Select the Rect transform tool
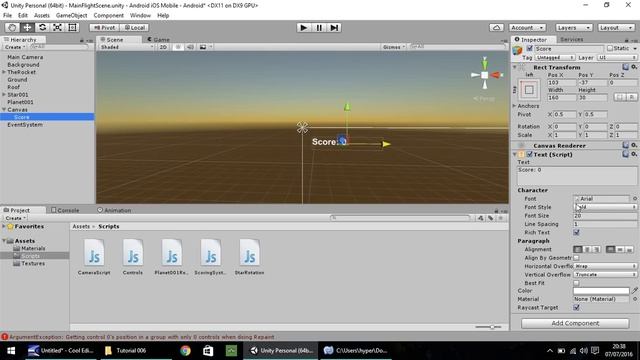Viewport: 640px width, 360px height. click(x=72, y=27)
